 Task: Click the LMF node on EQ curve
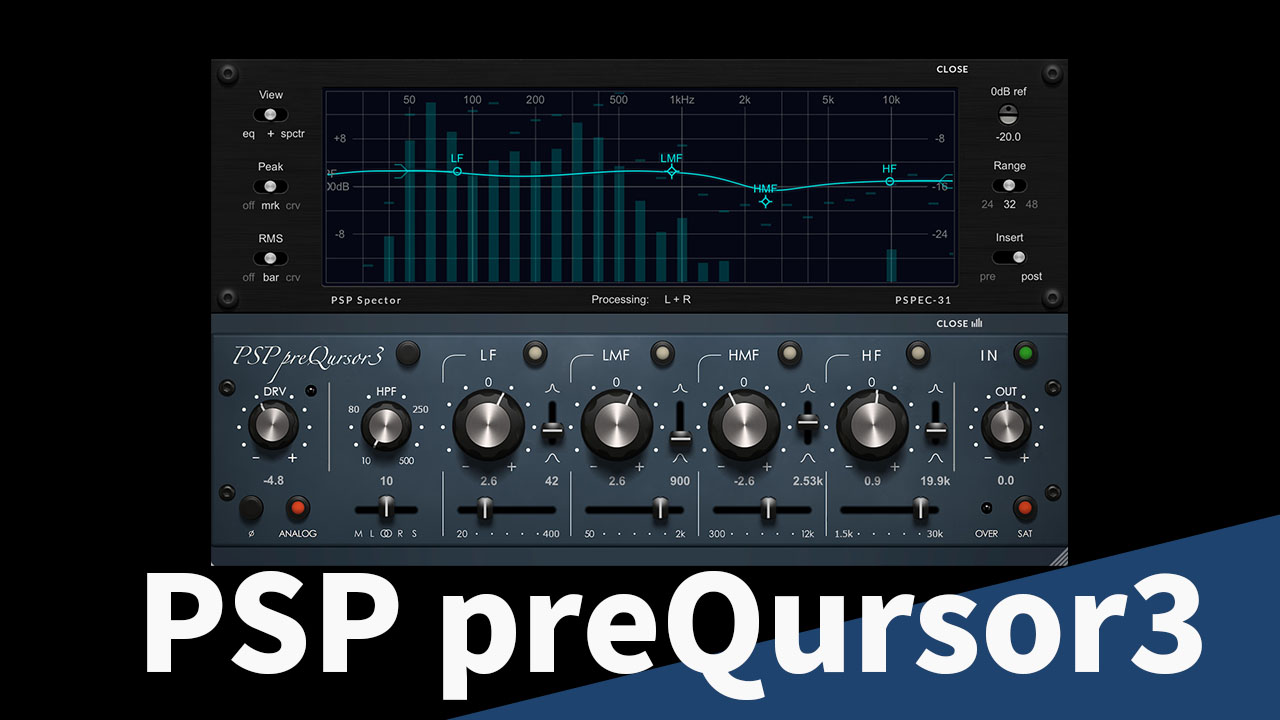[x=672, y=172]
